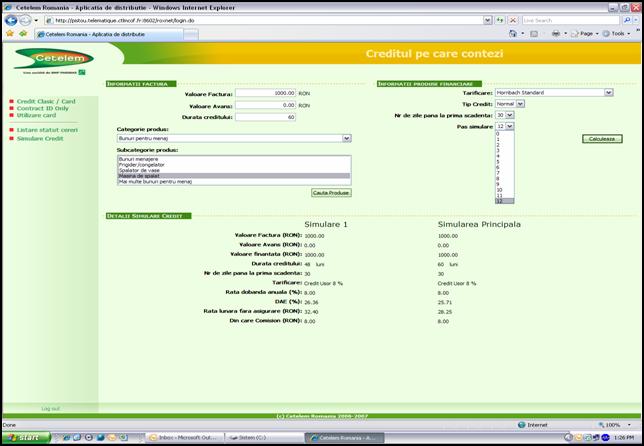Open the Simulare Credit link

coord(40,139)
